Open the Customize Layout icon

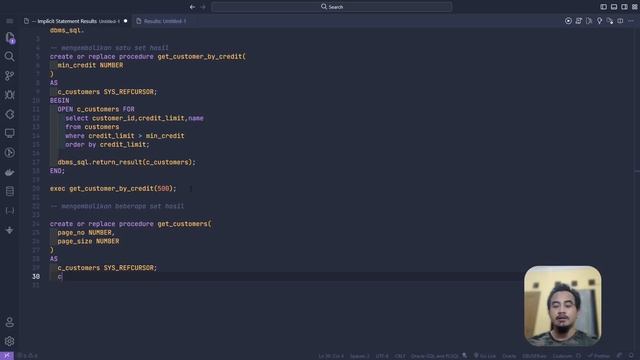635,7
